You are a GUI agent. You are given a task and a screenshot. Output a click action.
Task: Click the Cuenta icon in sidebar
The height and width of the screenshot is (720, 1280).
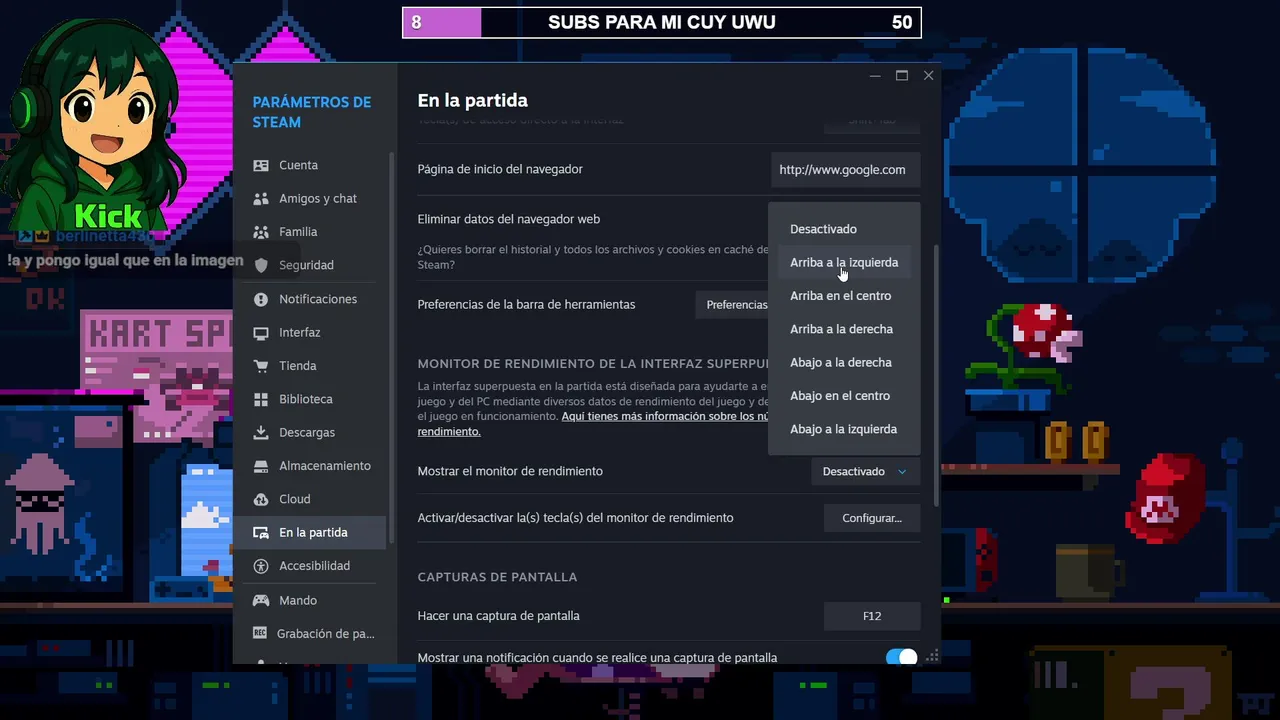(261, 165)
